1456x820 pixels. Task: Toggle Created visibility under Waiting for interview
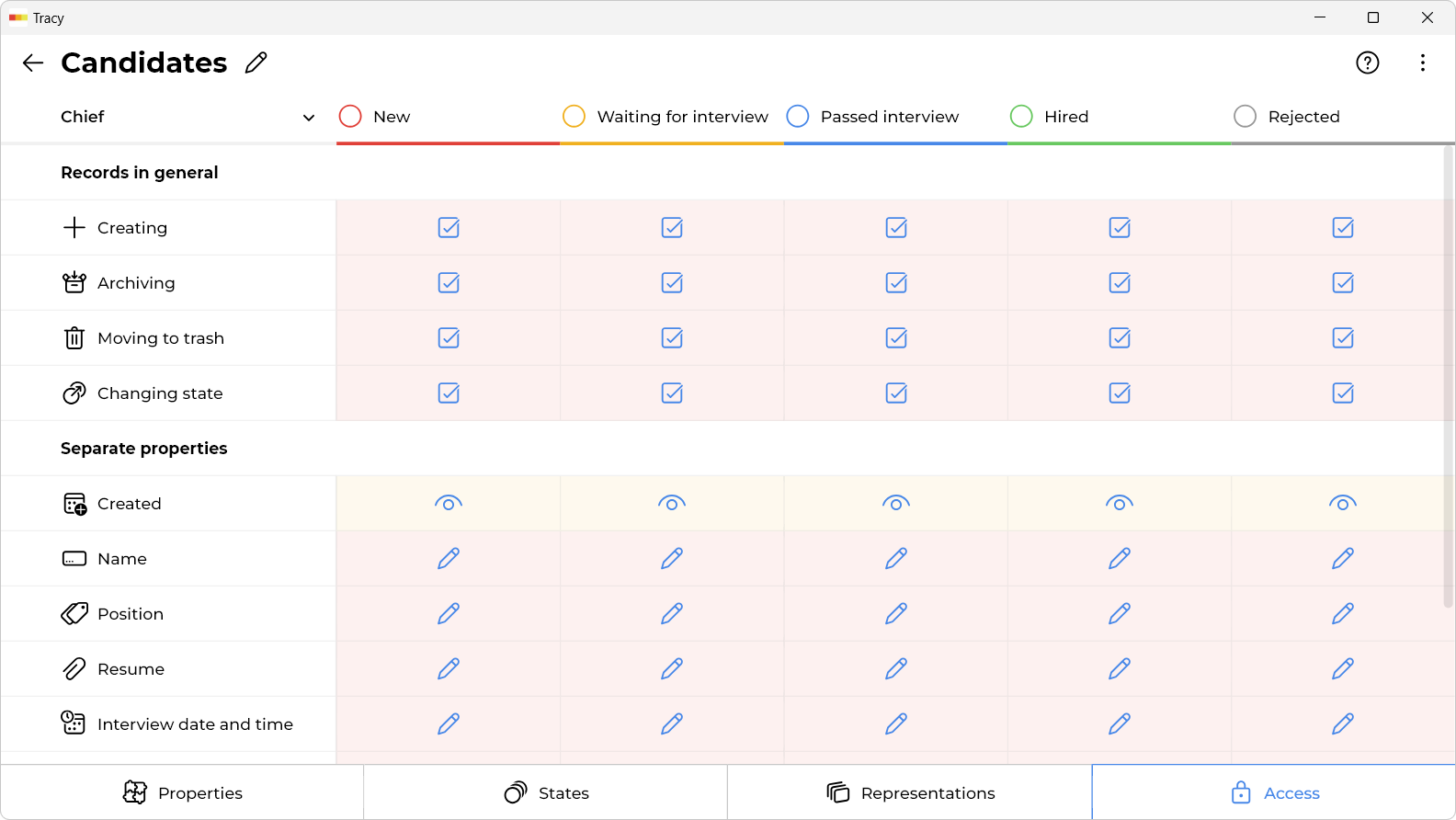[x=672, y=503]
